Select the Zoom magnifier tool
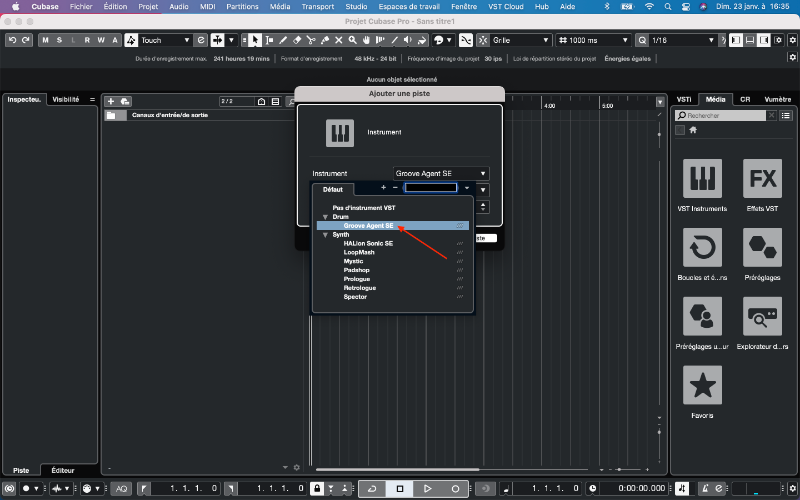 352,40
